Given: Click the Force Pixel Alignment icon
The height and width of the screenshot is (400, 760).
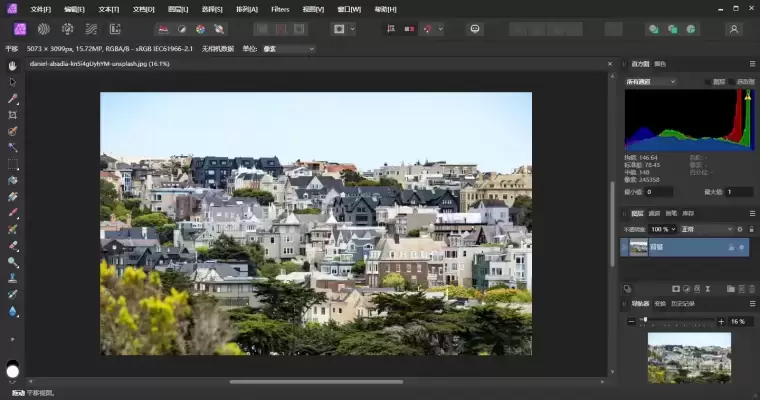Looking at the screenshot, I should pos(391,29).
